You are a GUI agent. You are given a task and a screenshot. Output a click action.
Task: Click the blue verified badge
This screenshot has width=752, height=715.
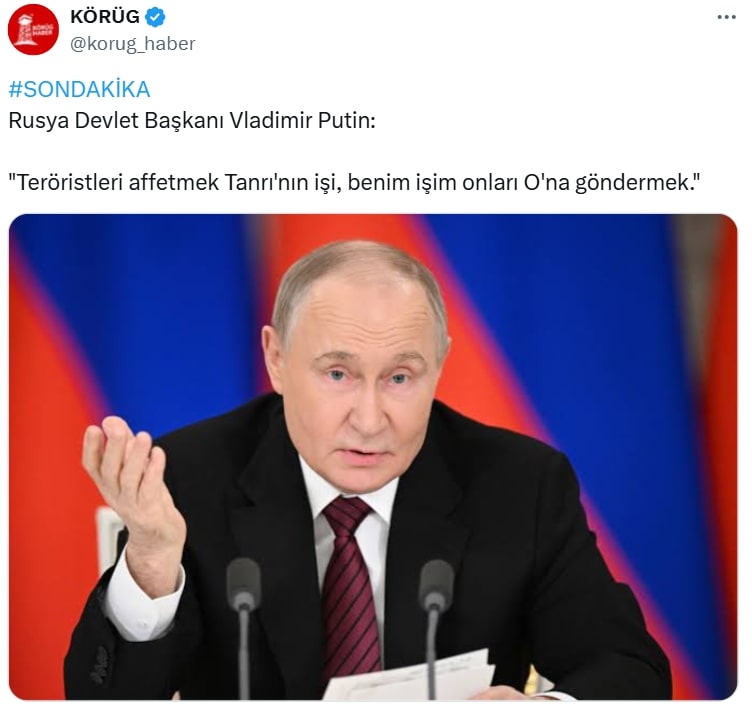point(155,17)
